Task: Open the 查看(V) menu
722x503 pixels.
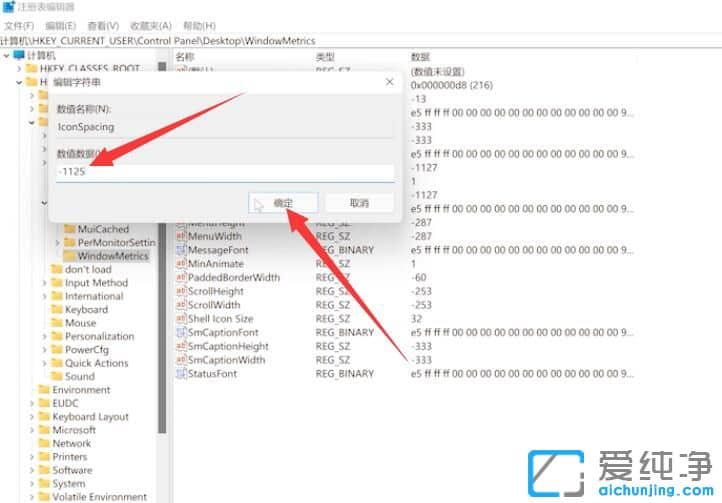Action: [103, 26]
